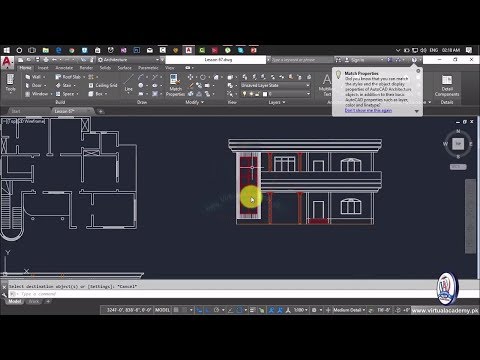The image size is (480, 360).
Task: Open the Edge browser from taskbar
Action: 59,50
